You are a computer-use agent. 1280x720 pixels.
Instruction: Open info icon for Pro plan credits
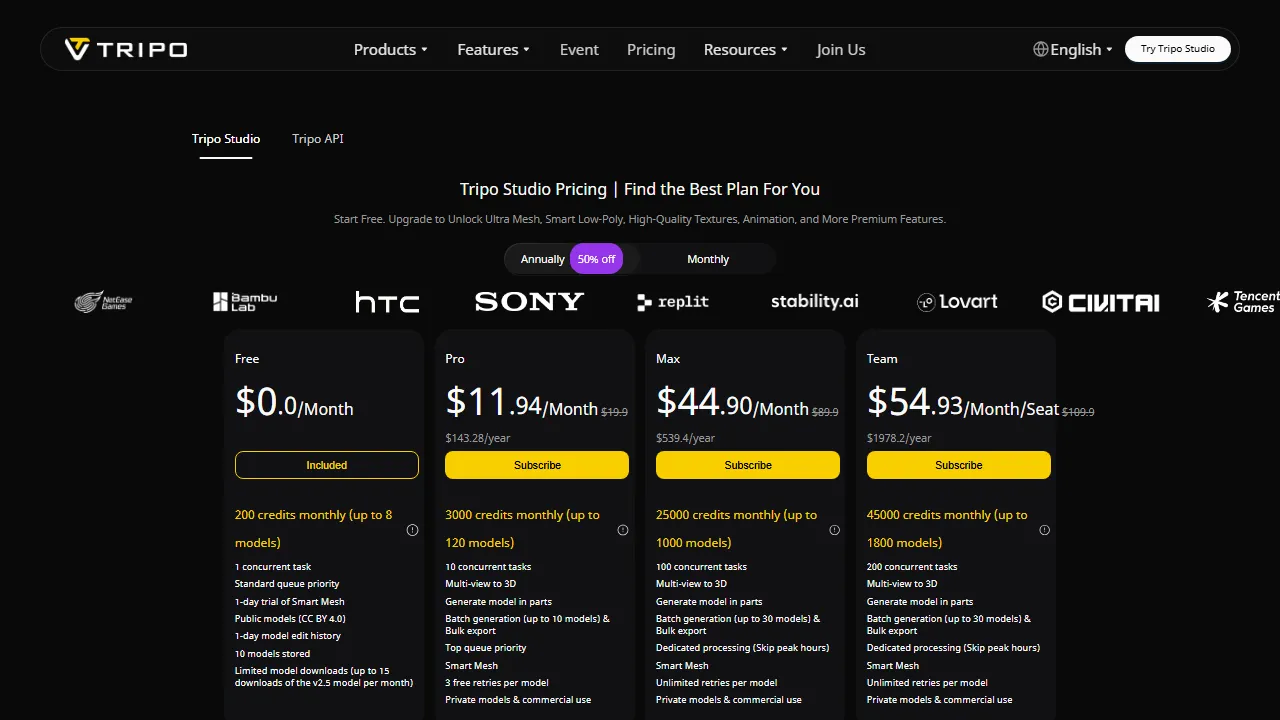tap(623, 530)
